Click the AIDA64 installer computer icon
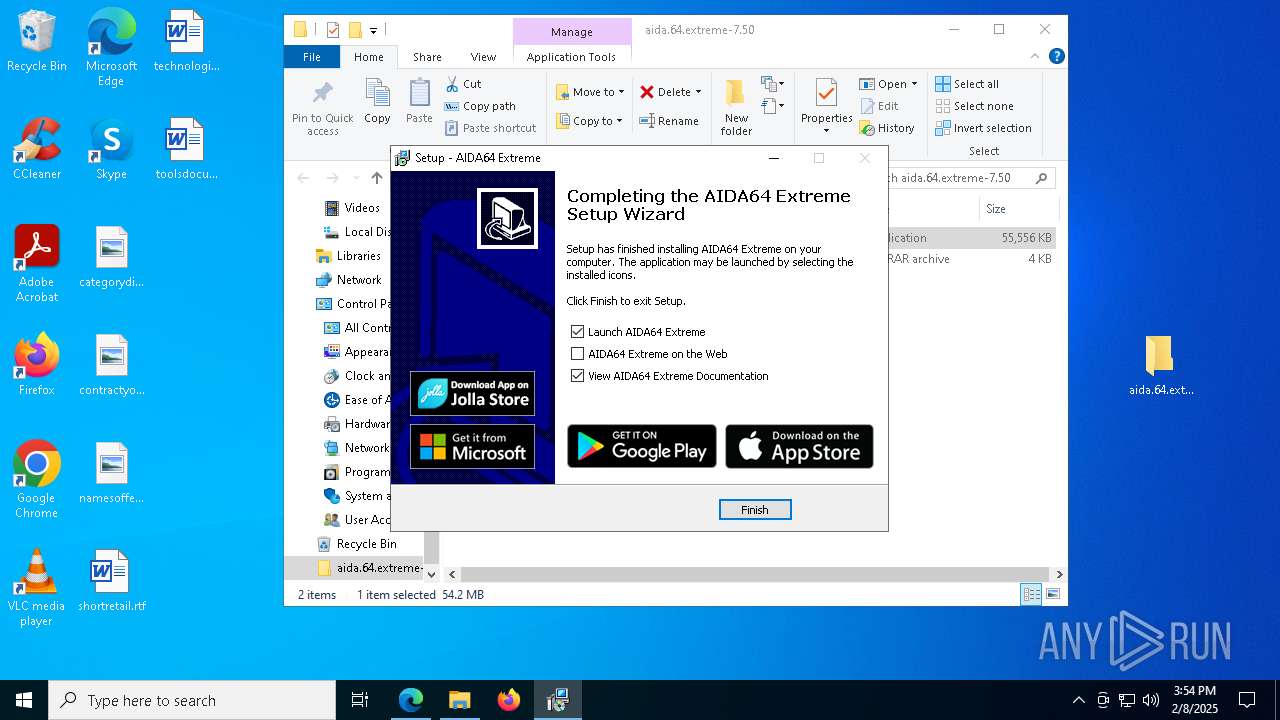Viewport: 1280px width, 720px height. (x=507, y=217)
